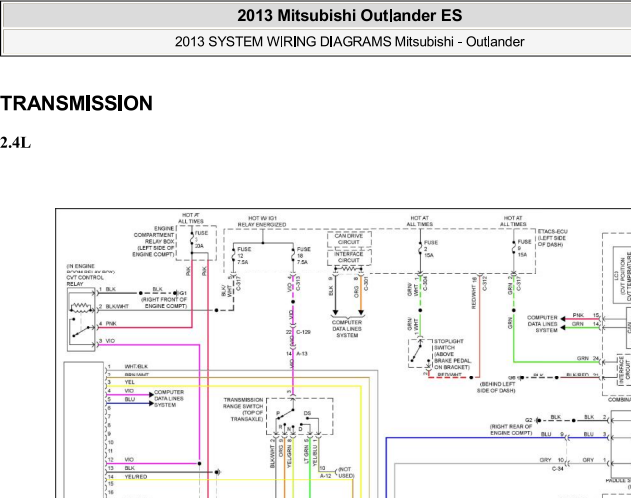
Task: Select the 'TRANSMISSION' heading
Action: [76, 103]
